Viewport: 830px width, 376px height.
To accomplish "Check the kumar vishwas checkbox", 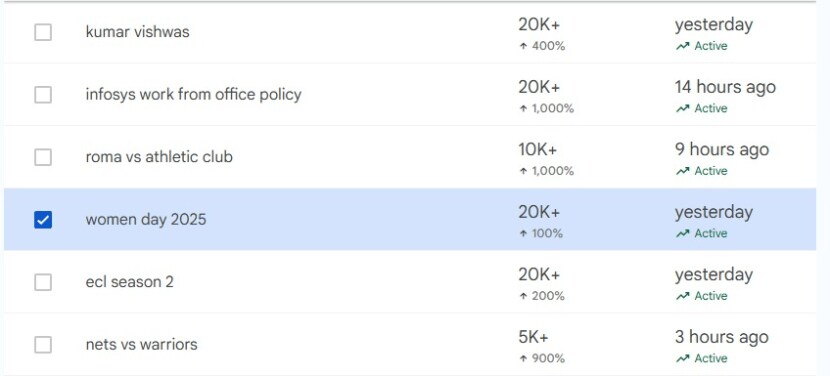I will (x=43, y=32).
